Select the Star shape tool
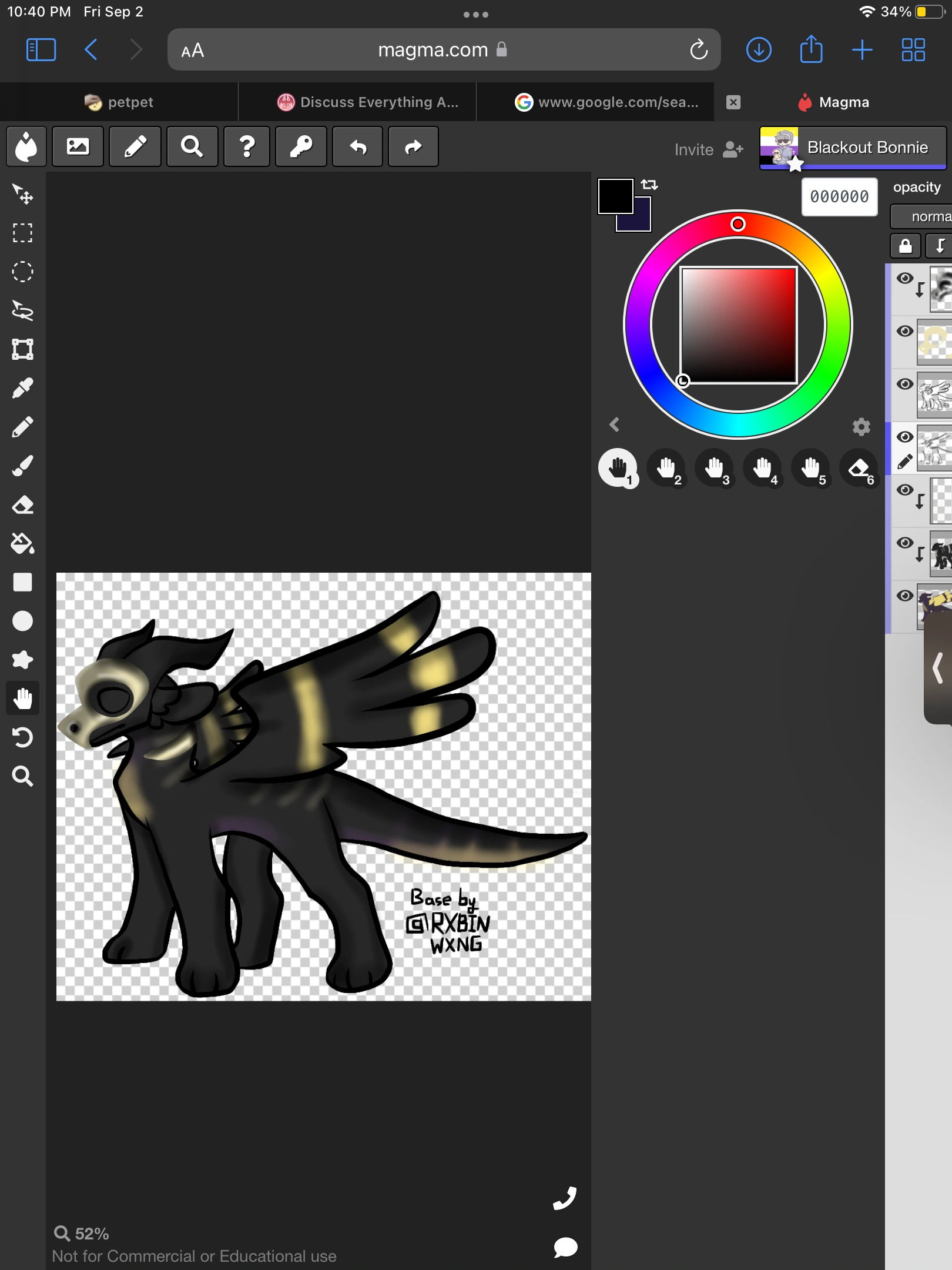Screen dimensions: 952x1270 pyautogui.click(x=24, y=660)
